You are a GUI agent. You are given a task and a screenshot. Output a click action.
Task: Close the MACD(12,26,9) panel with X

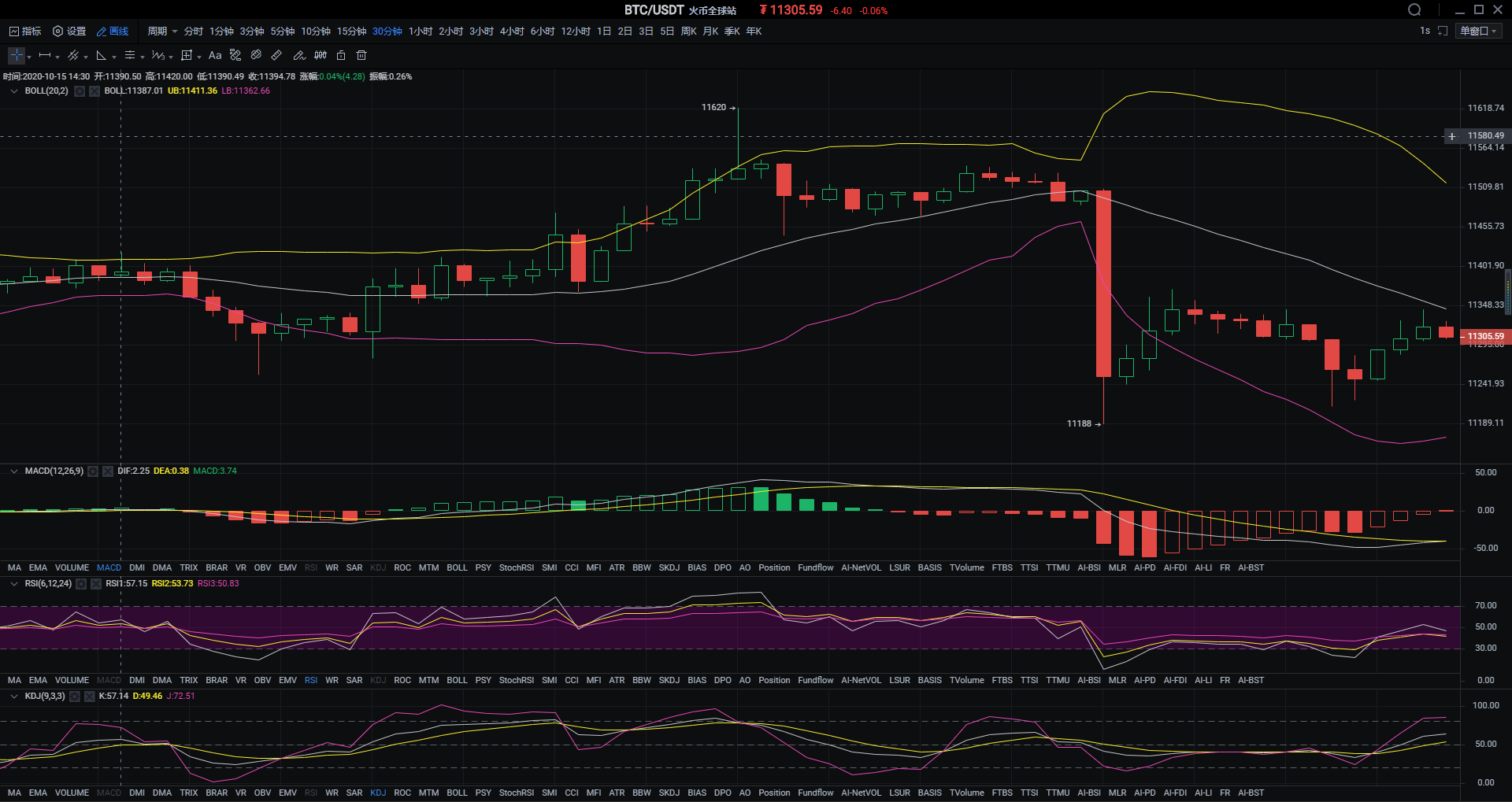point(108,471)
